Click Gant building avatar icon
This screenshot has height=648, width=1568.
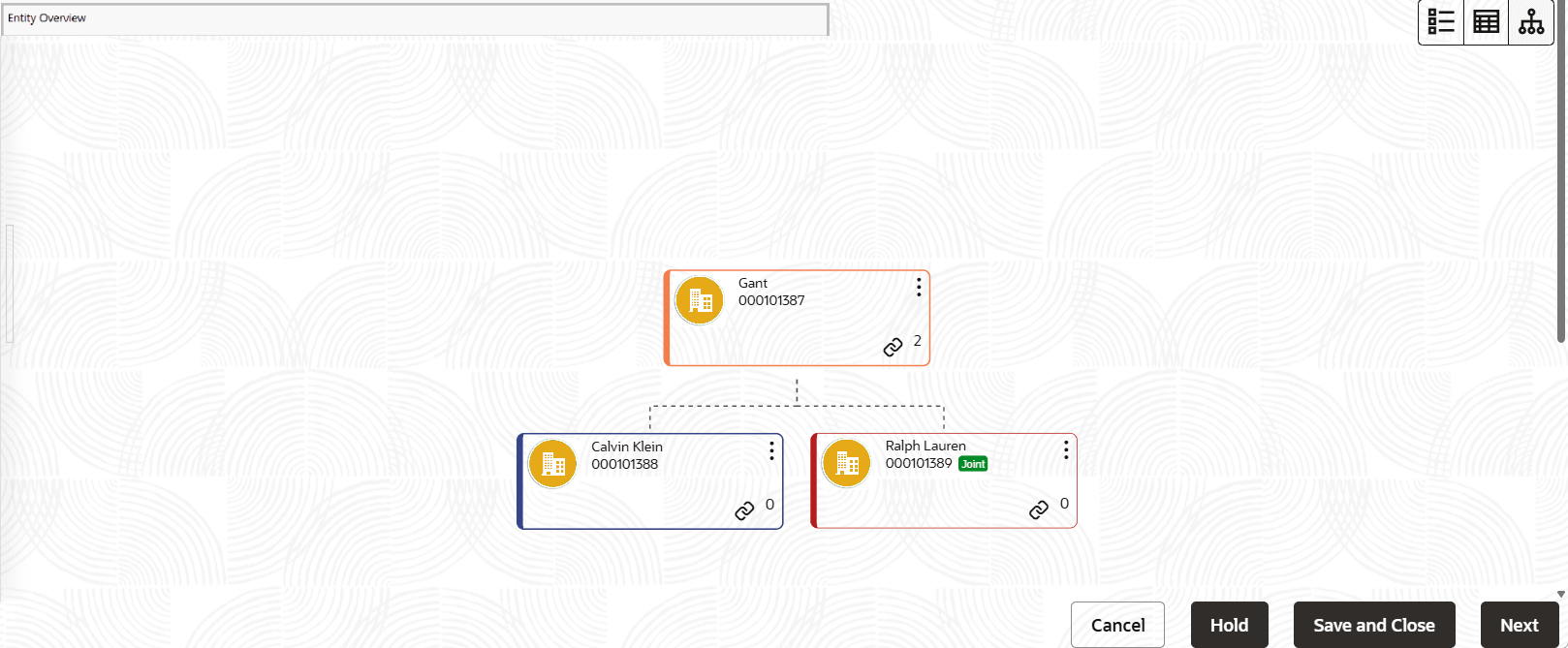click(x=700, y=300)
